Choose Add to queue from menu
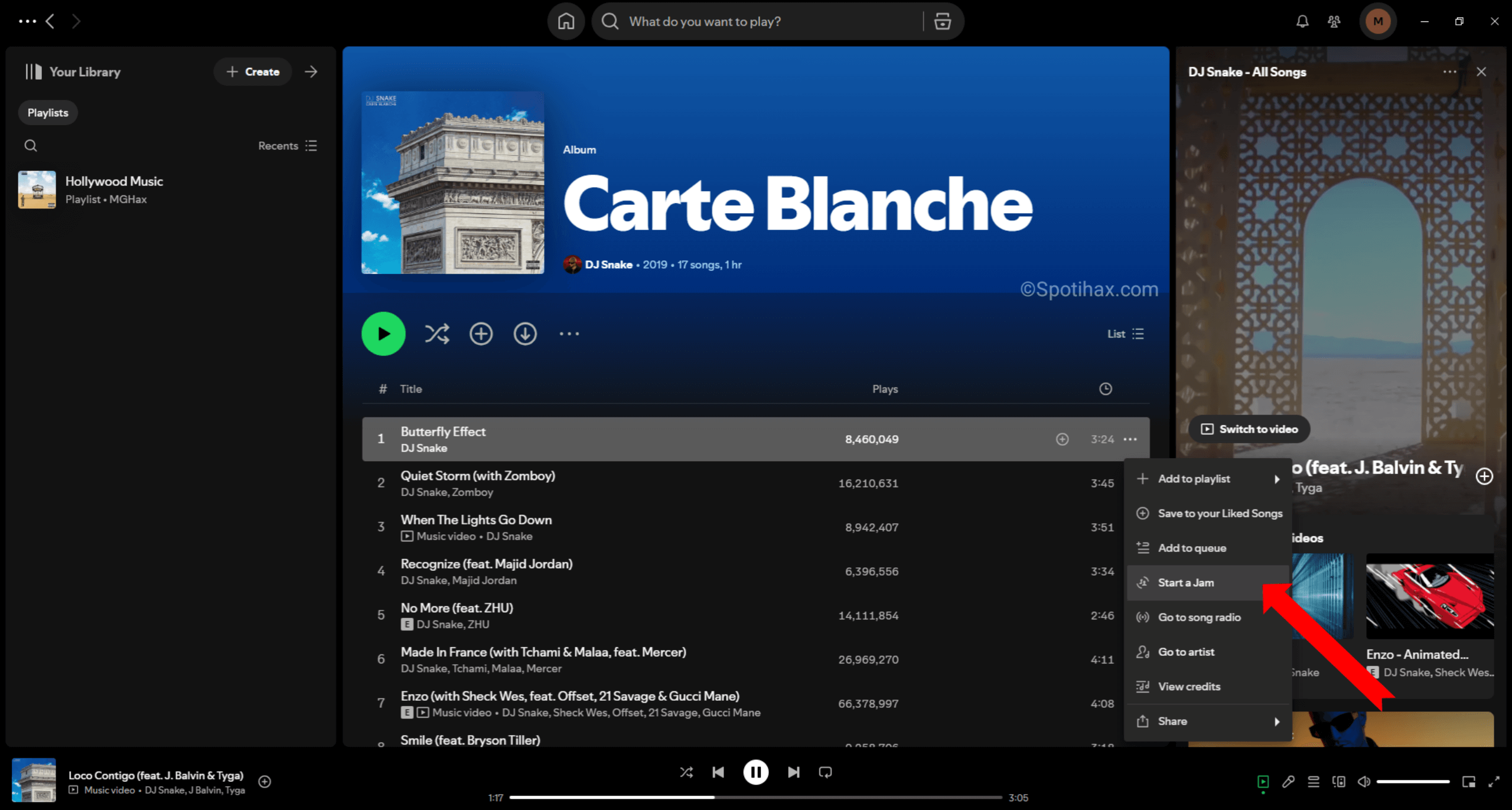 click(x=1208, y=548)
